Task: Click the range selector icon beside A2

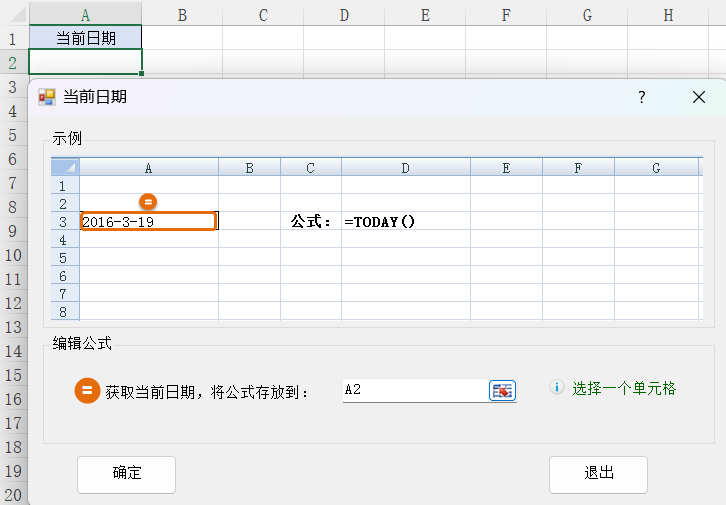Action: 502,390
